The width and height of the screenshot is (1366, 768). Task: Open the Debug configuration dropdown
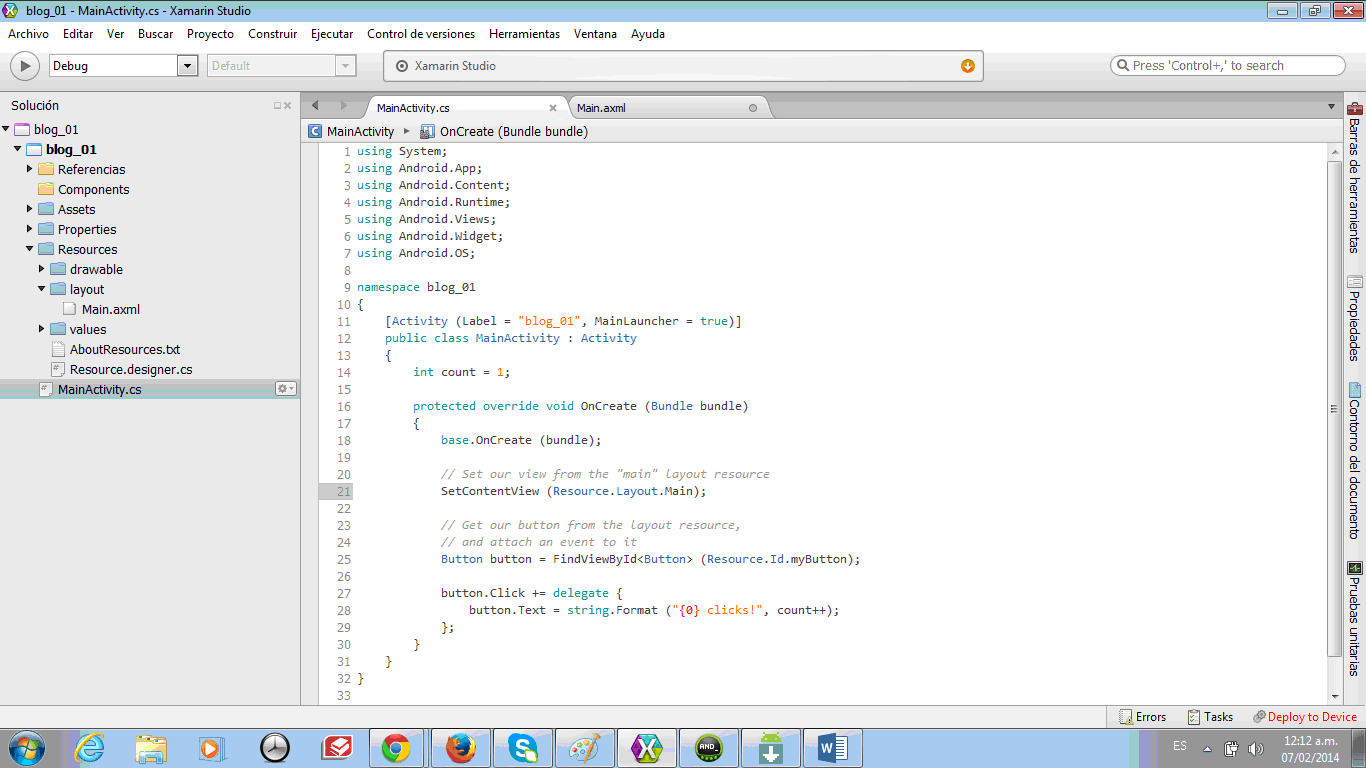point(187,66)
